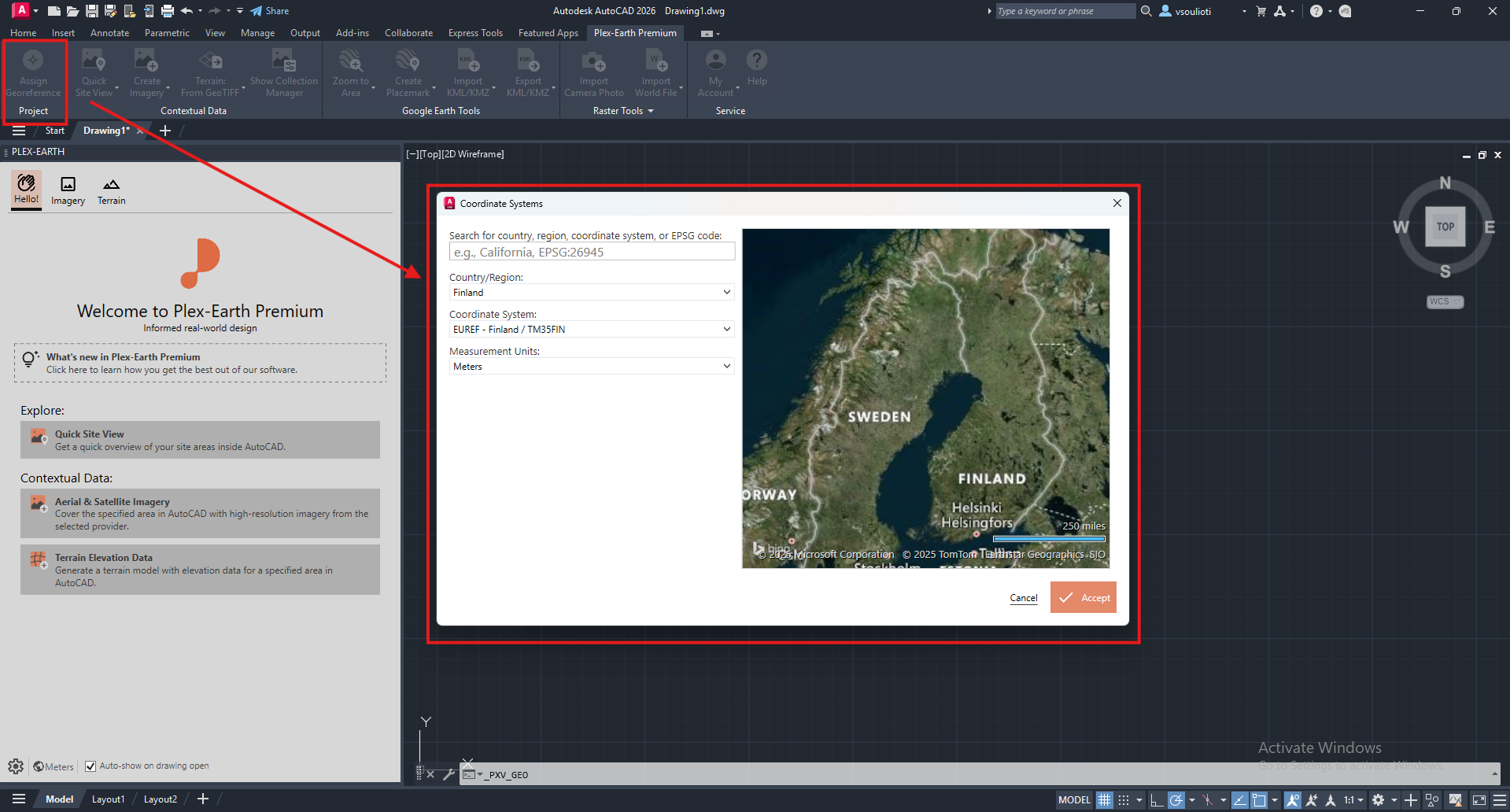The height and width of the screenshot is (812, 1510).
Task: Open the Coordinate System dropdown EUREF TM35FIN
Action: point(592,329)
